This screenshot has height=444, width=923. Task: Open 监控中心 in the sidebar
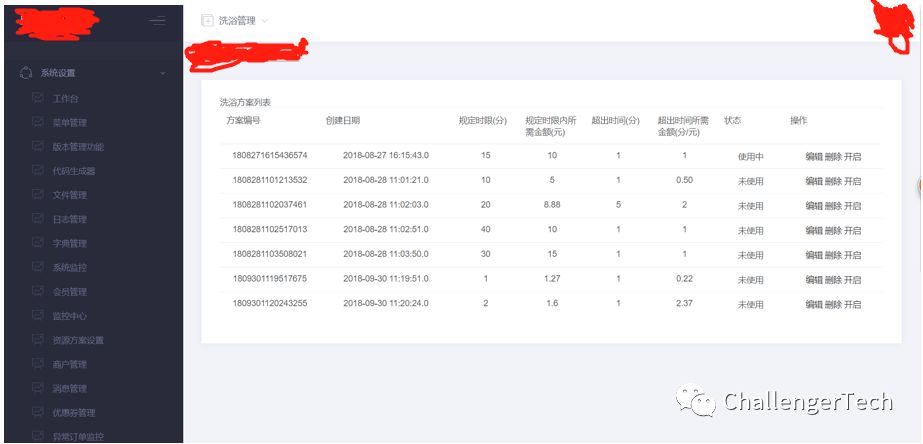tap(69, 316)
